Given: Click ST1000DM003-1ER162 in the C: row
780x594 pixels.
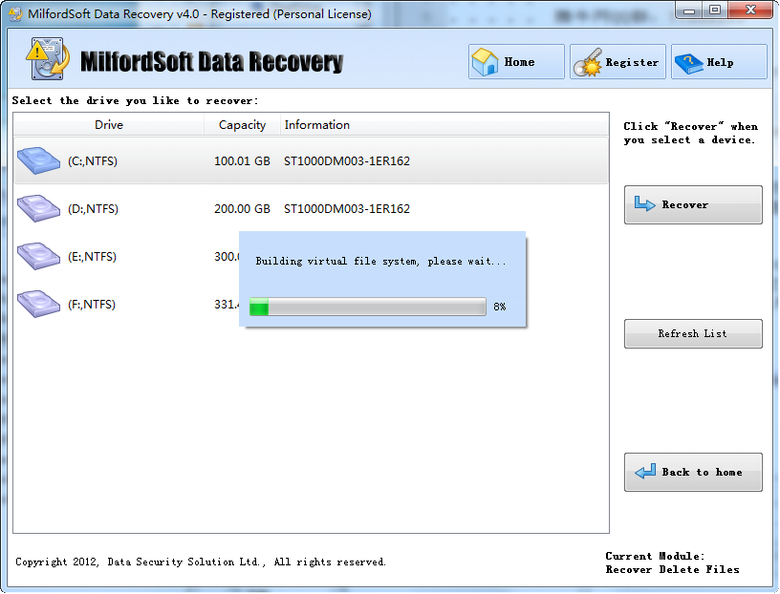Looking at the screenshot, I should (347, 161).
